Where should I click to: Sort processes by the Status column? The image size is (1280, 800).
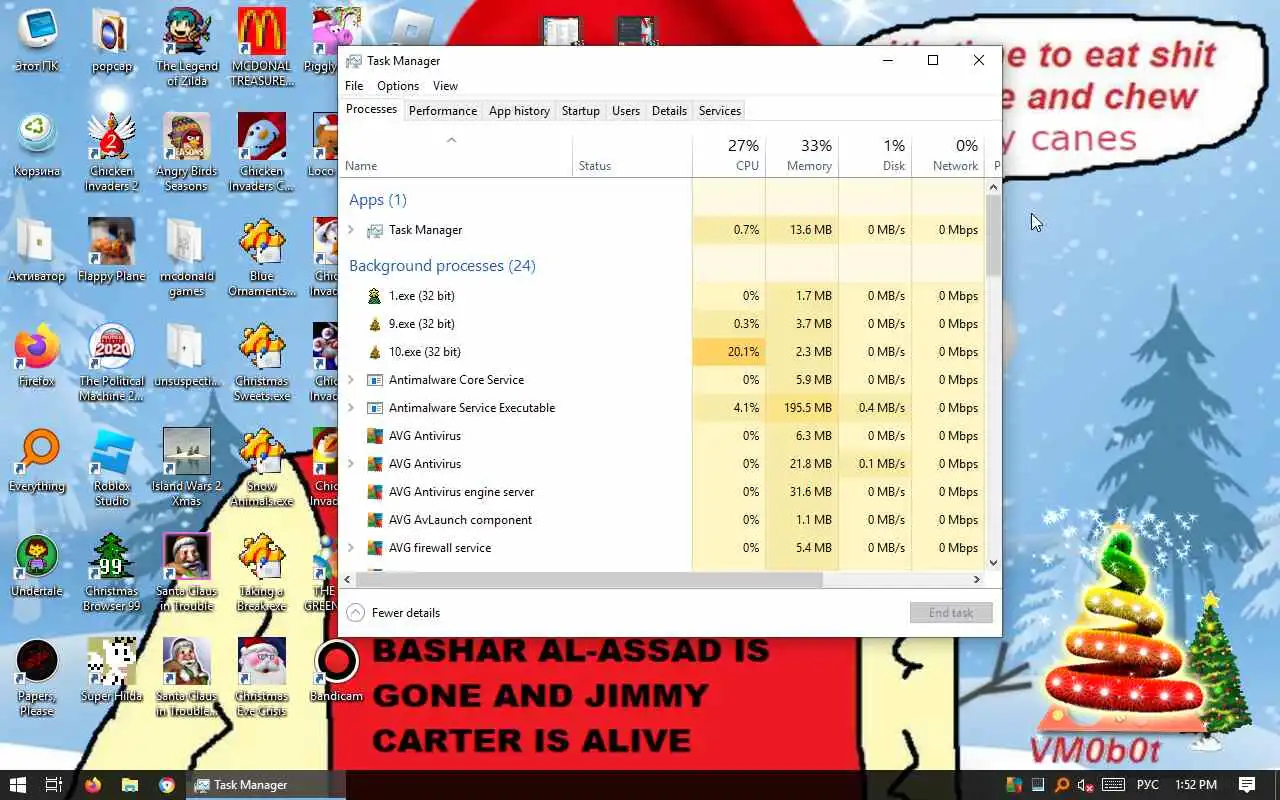tap(632, 154)
